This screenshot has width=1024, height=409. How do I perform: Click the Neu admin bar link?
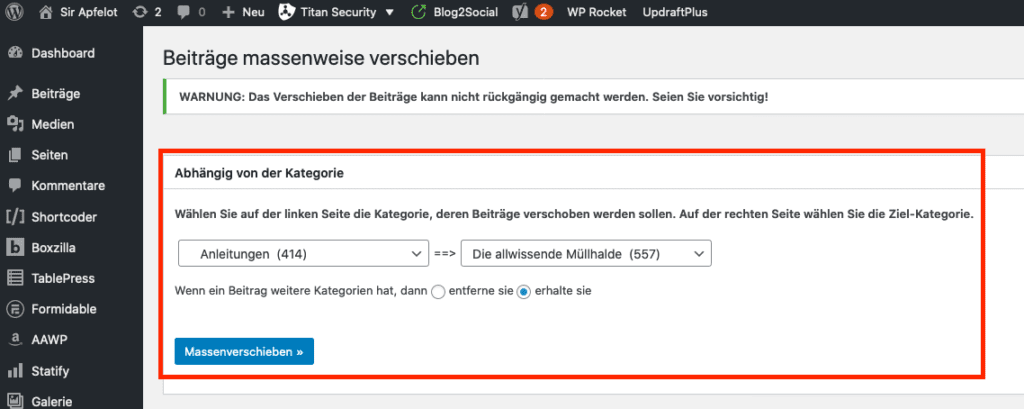tap(253, 12)
